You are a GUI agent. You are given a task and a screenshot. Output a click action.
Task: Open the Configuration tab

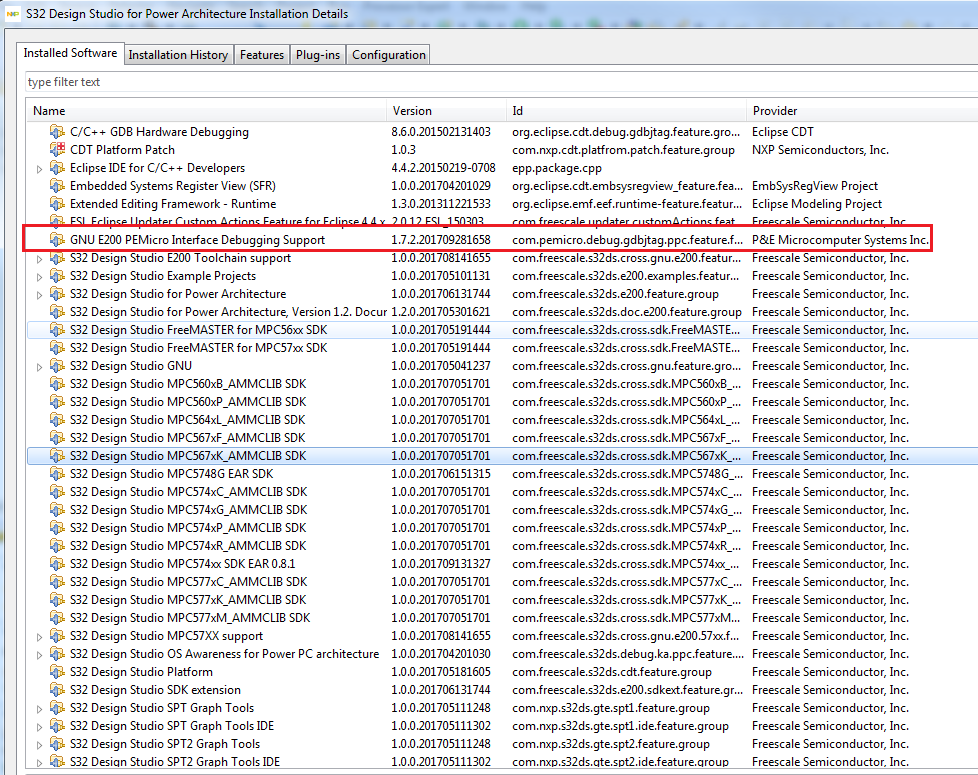389,55
